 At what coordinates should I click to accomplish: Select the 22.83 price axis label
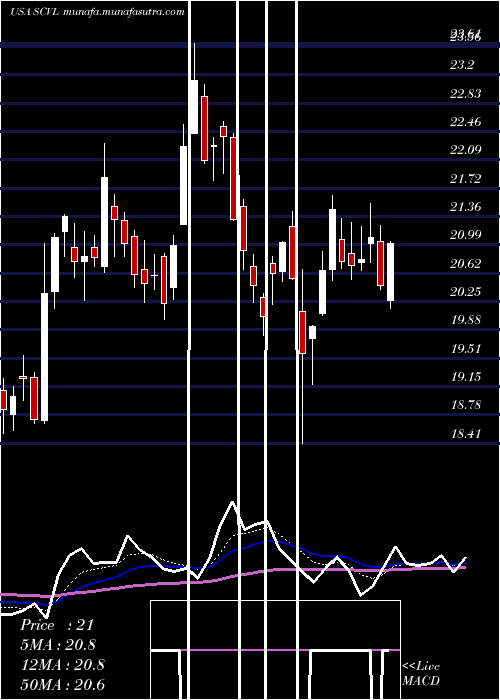466,94
